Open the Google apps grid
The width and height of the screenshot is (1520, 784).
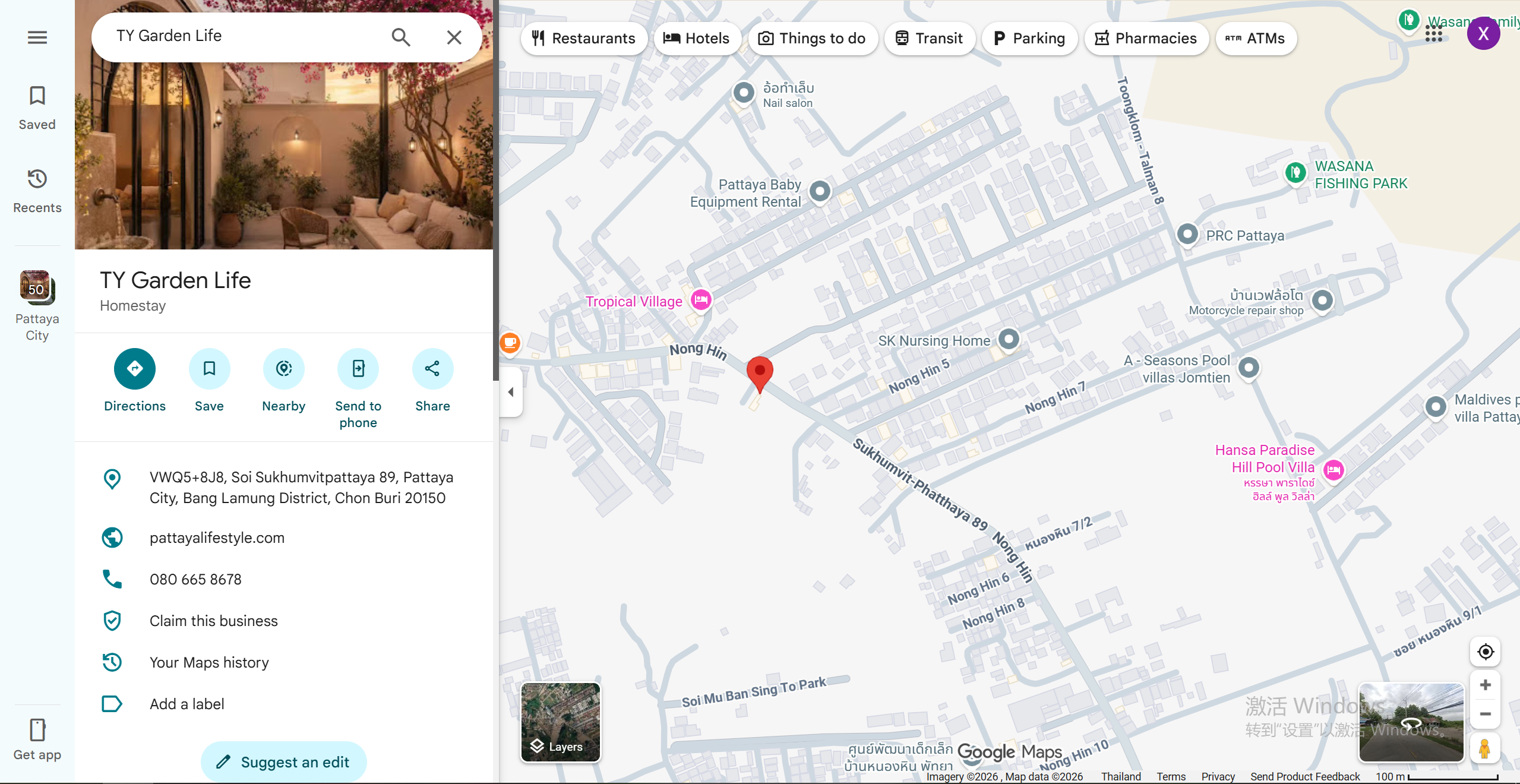click(1434, 34)
